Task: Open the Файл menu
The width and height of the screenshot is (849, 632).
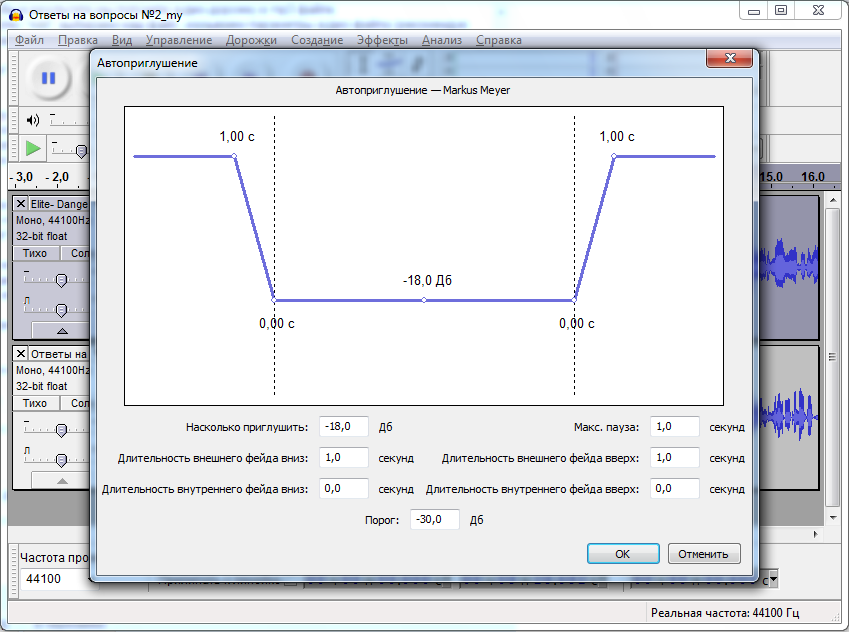Action: tap(29, 40)
